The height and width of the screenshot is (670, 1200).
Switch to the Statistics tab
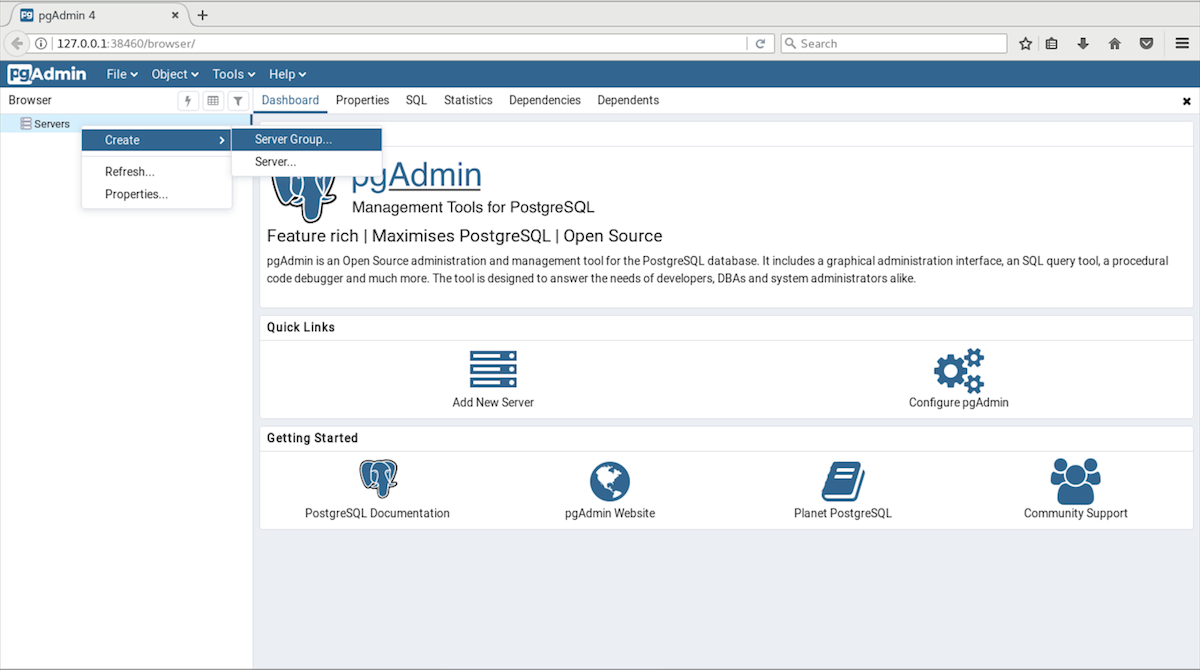[x=468, y=100]
